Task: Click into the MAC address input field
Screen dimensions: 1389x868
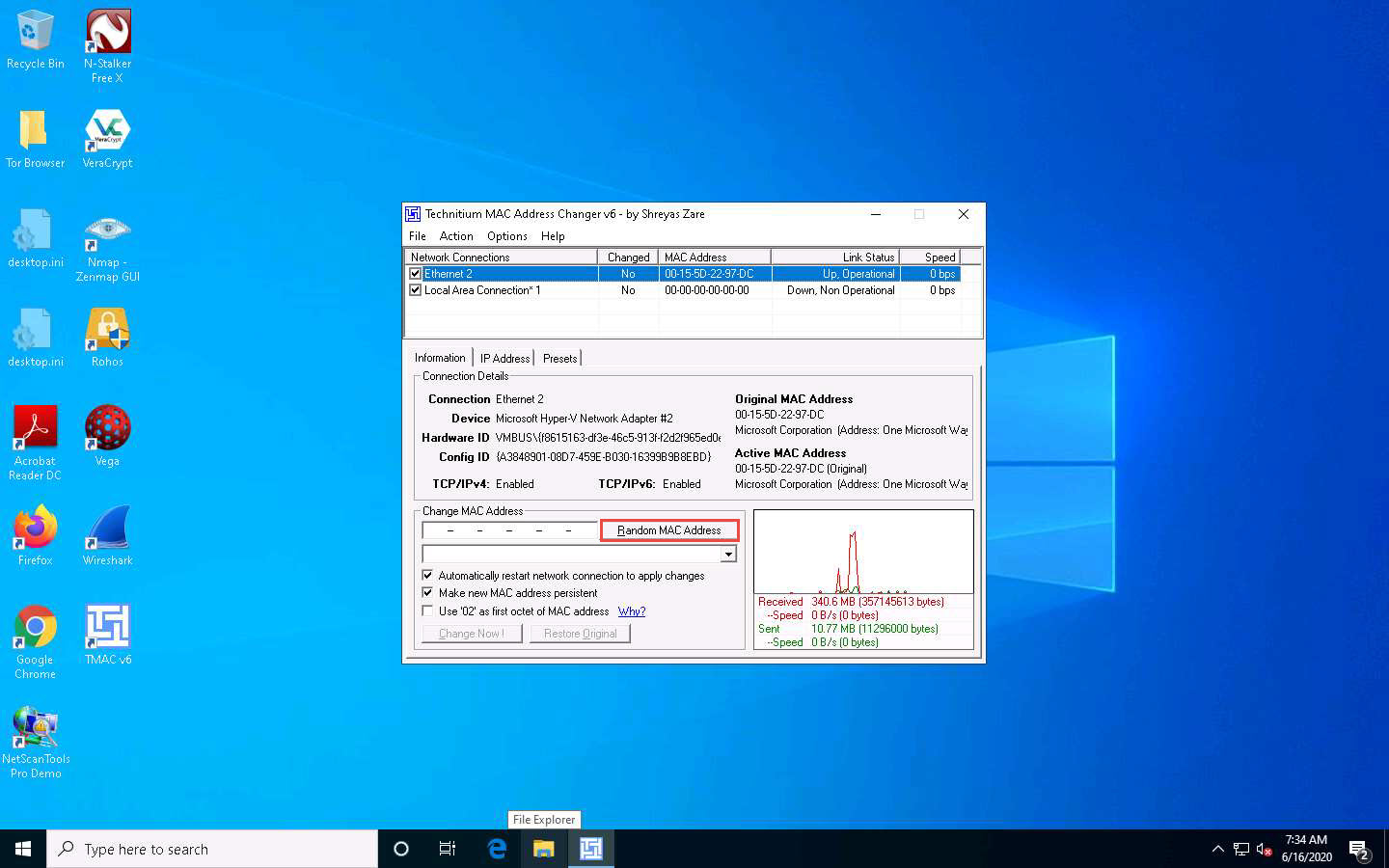Action: tap(509, 530)
